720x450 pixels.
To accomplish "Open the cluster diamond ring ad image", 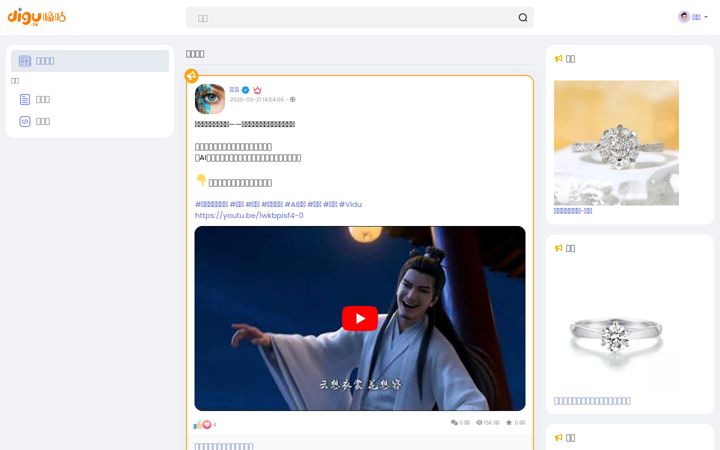I will point(616,143).
